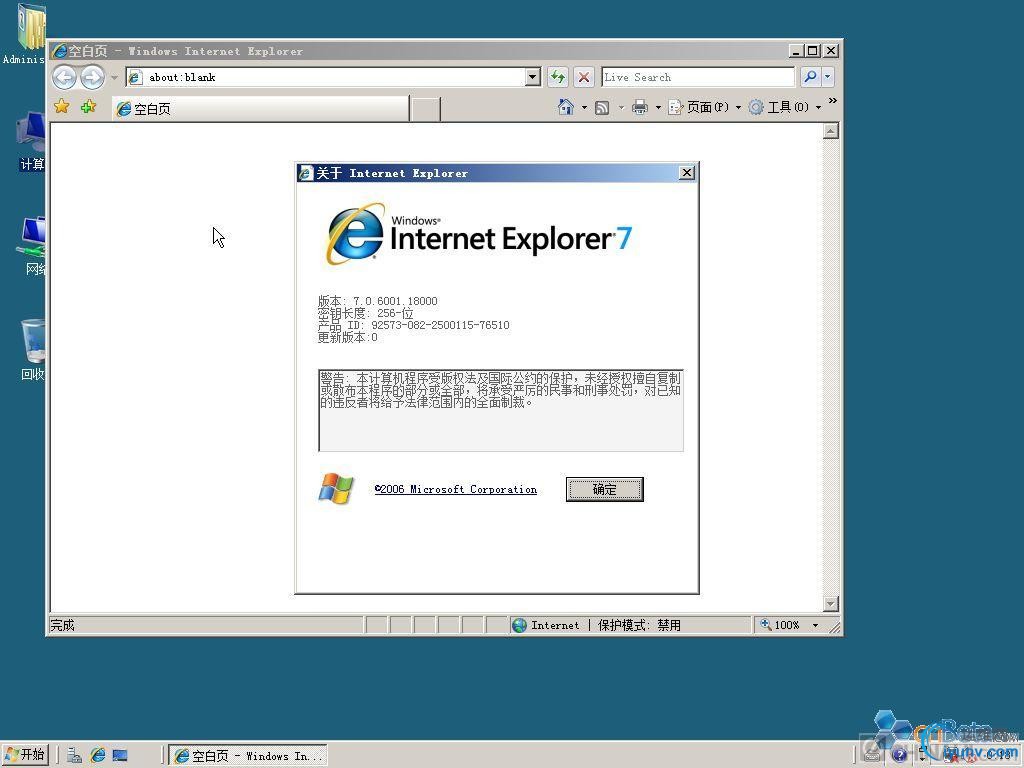Click the product ID 92573-082-2500115-76510 text
The height and width of the screenshot is (768, 1024).
pos(440,325)
